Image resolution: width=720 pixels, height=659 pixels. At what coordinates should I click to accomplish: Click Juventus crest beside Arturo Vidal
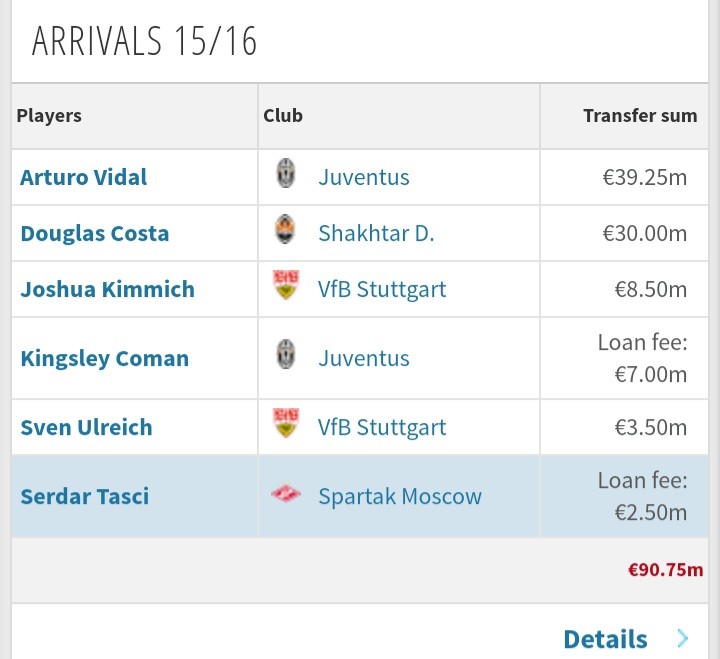point(286,175)
